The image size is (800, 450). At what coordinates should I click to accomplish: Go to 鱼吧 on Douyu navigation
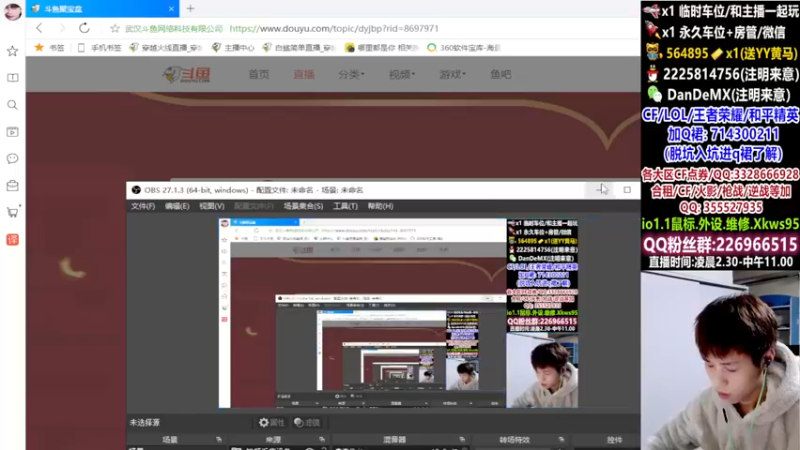501,74
